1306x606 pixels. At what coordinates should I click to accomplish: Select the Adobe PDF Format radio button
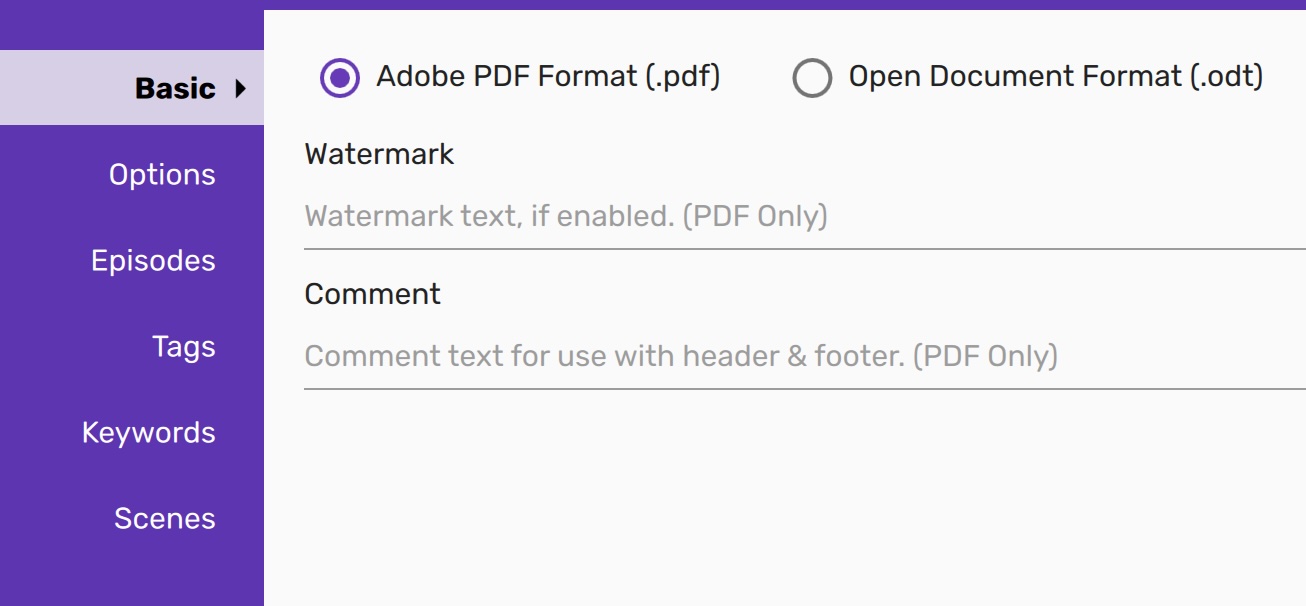[340, 77]
